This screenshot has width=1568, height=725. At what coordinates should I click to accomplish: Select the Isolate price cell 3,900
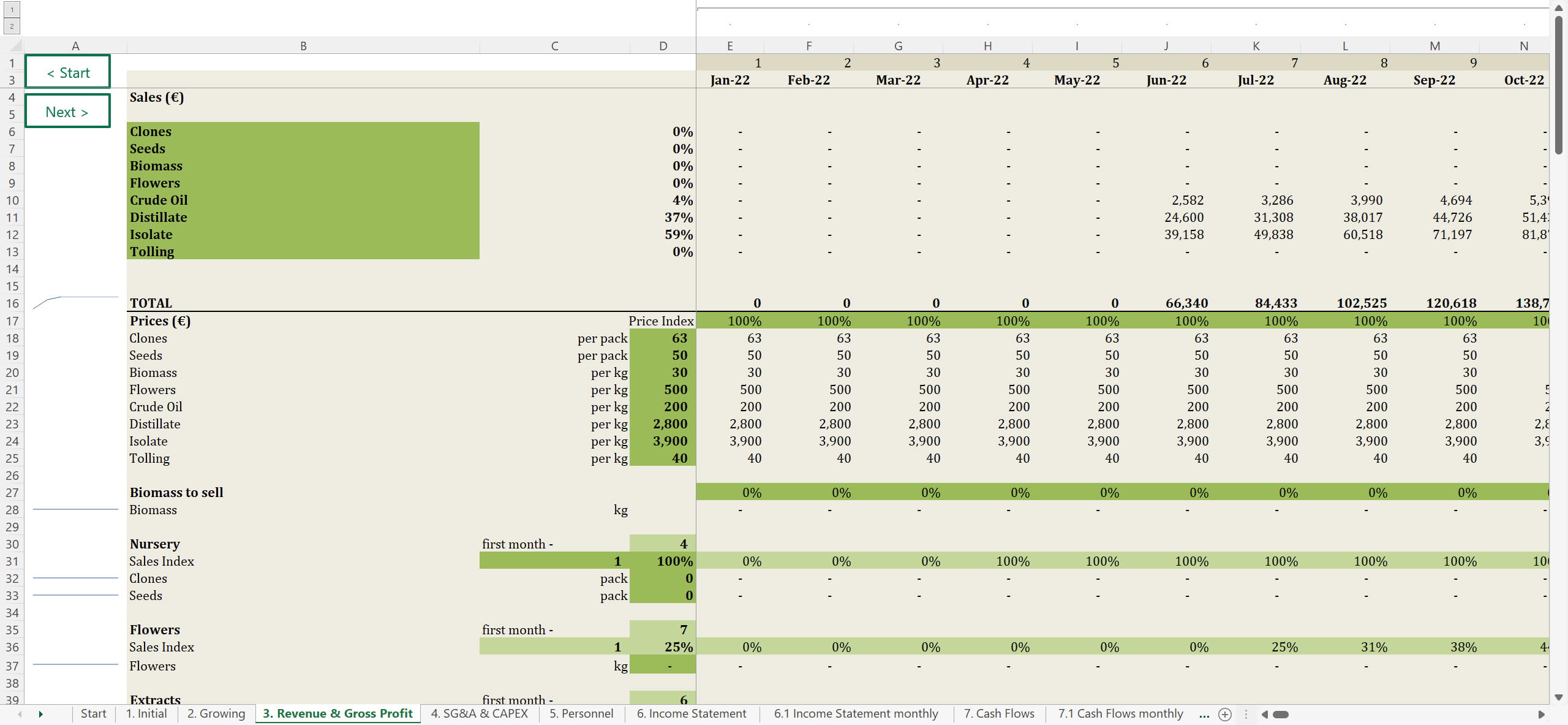click(669, 441)
